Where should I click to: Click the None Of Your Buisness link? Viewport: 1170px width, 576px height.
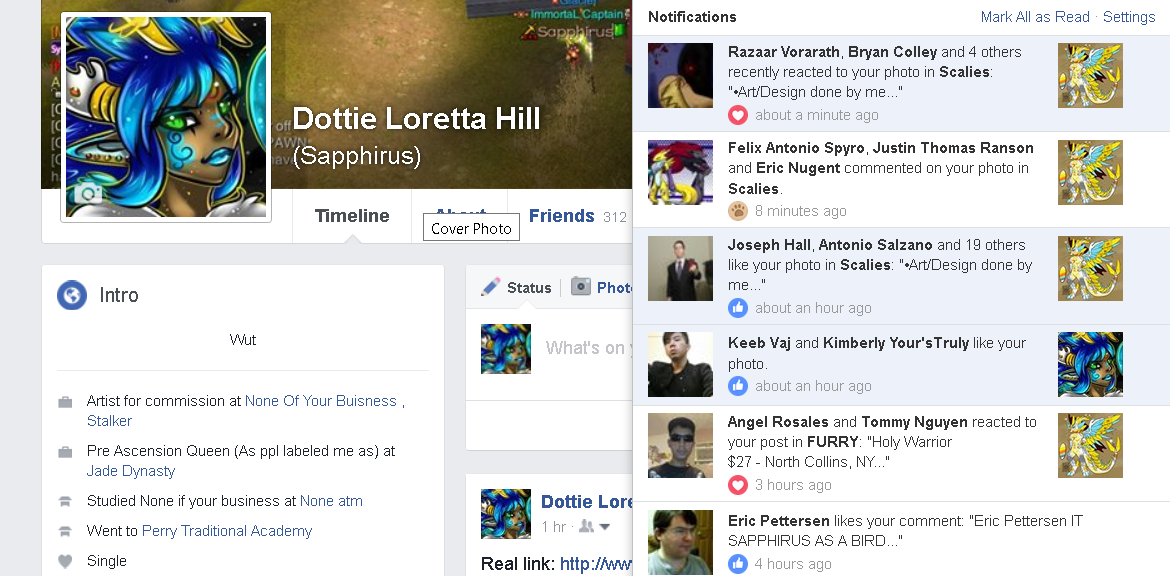click(321, 401)
